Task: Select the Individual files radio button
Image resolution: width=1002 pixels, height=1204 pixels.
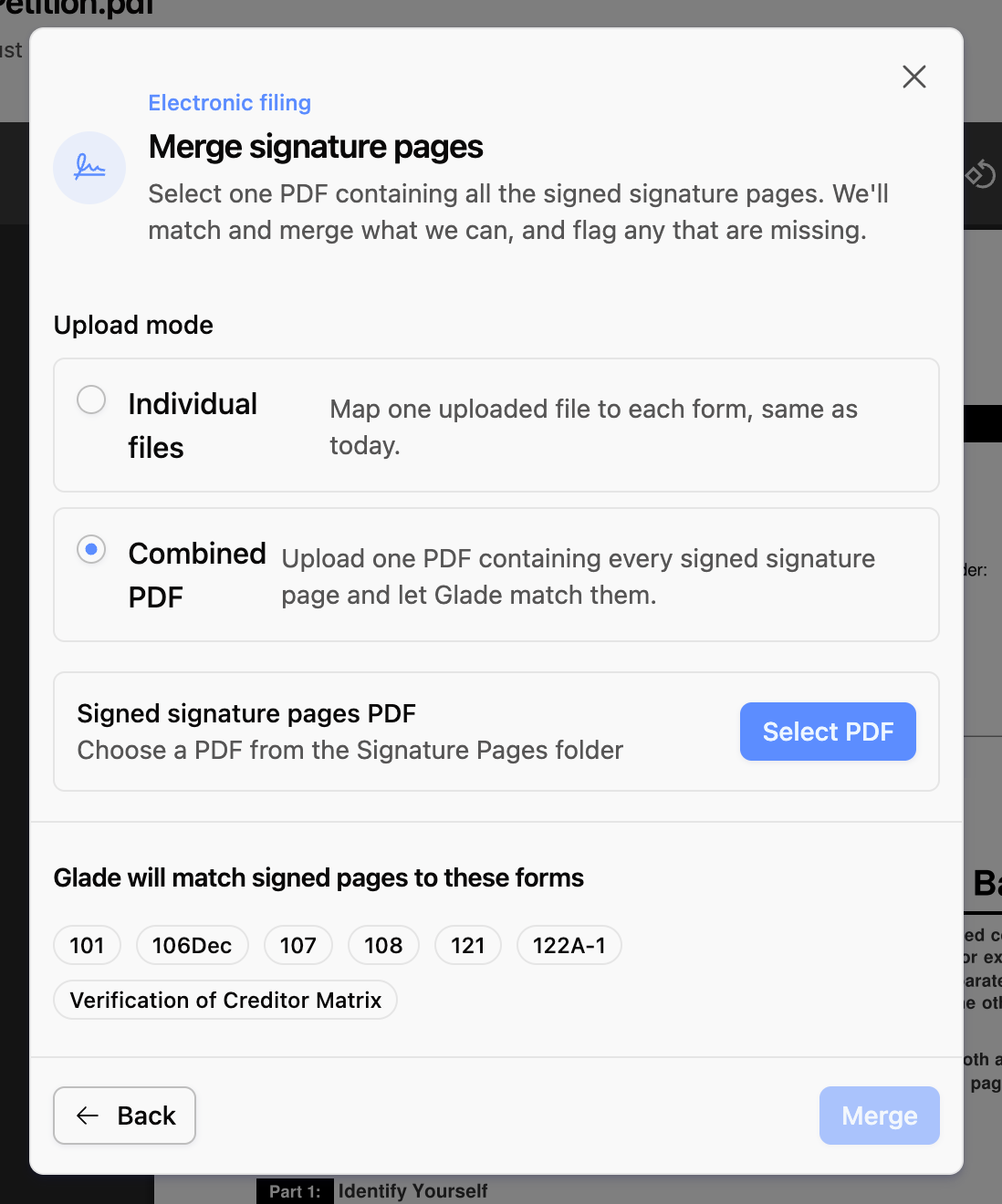Action: (91, 400)
